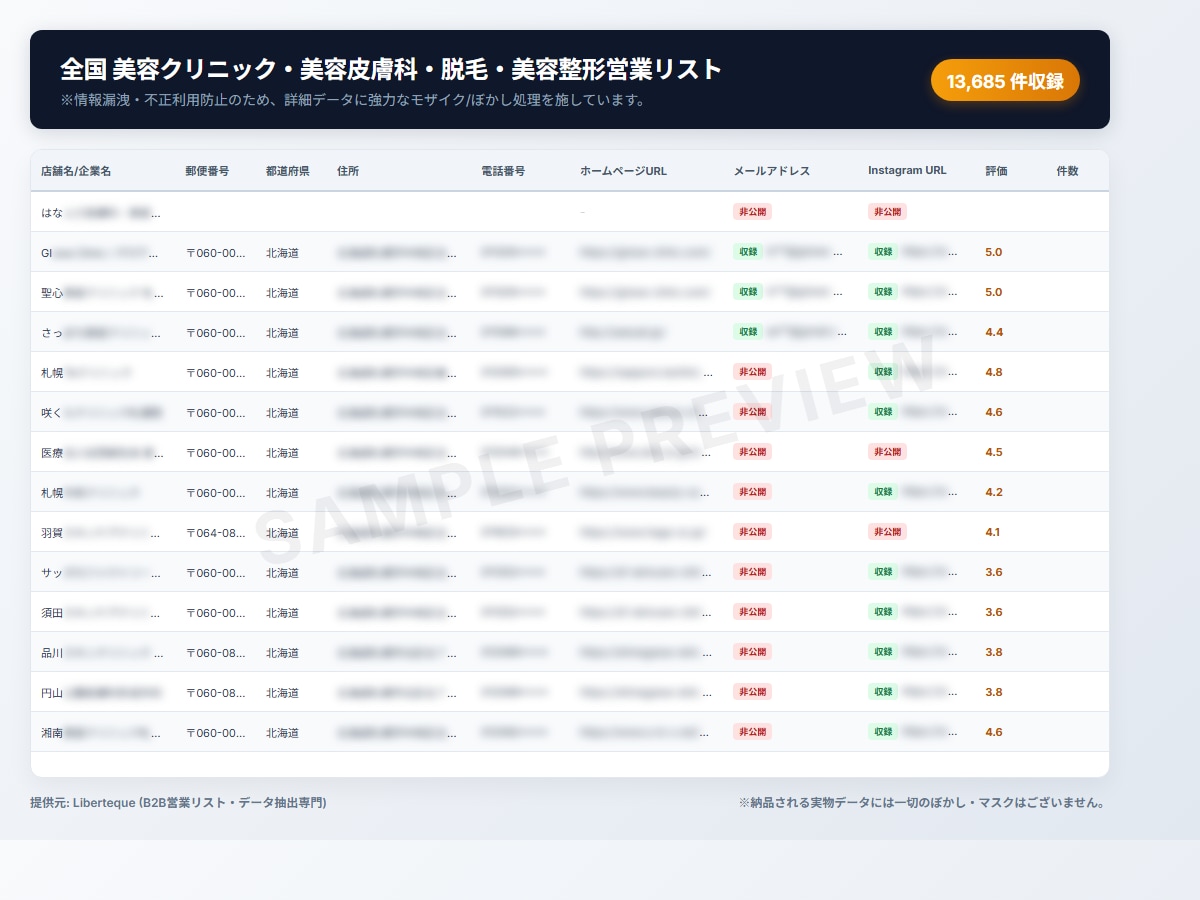The width and height of the screenshot is (1200, 900).
Task: Click Instagram 収録 badge in 品川 row
Action: pos(883,652)
